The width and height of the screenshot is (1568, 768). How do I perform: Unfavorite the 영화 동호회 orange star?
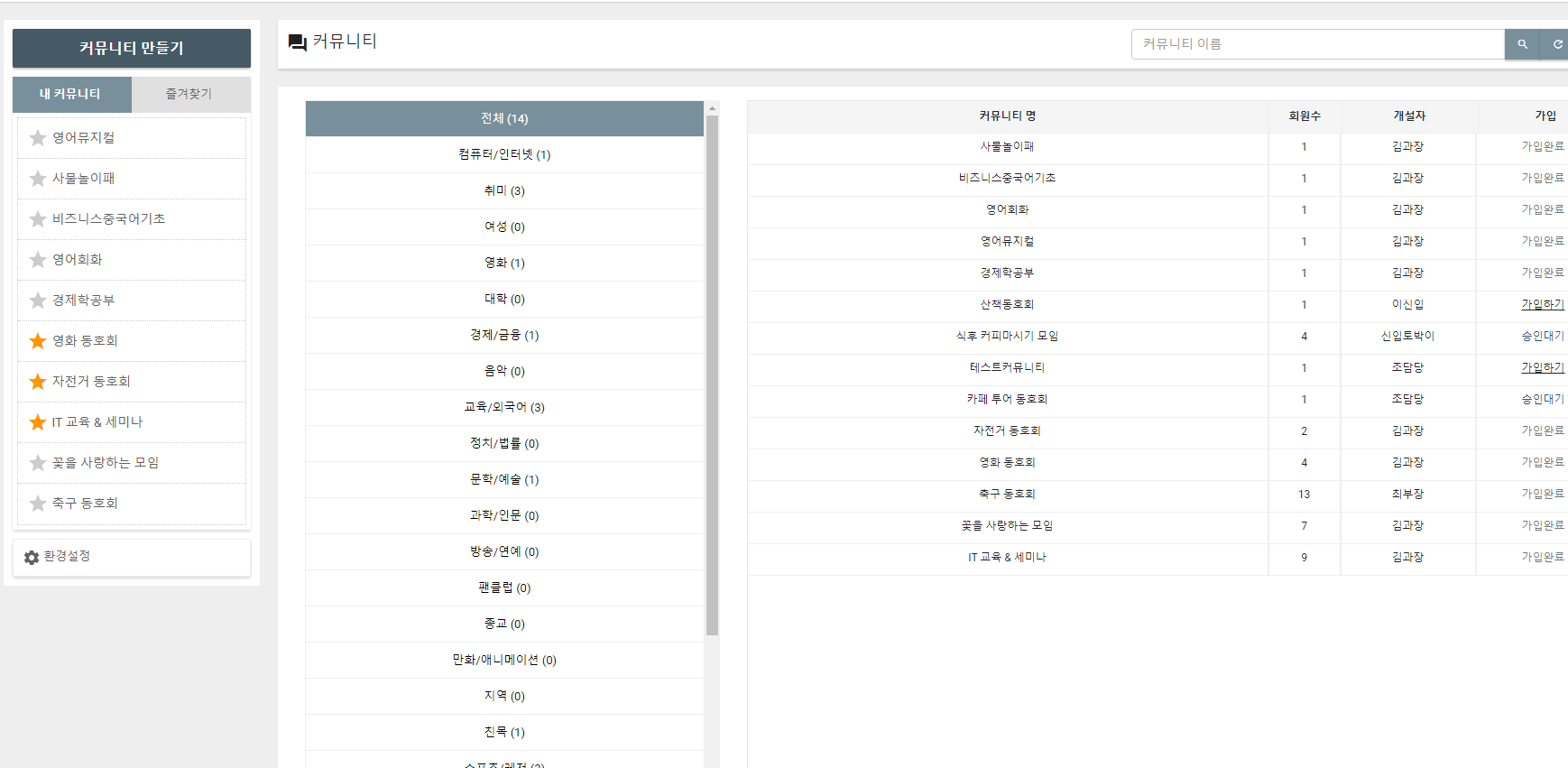tap(38, 341)
